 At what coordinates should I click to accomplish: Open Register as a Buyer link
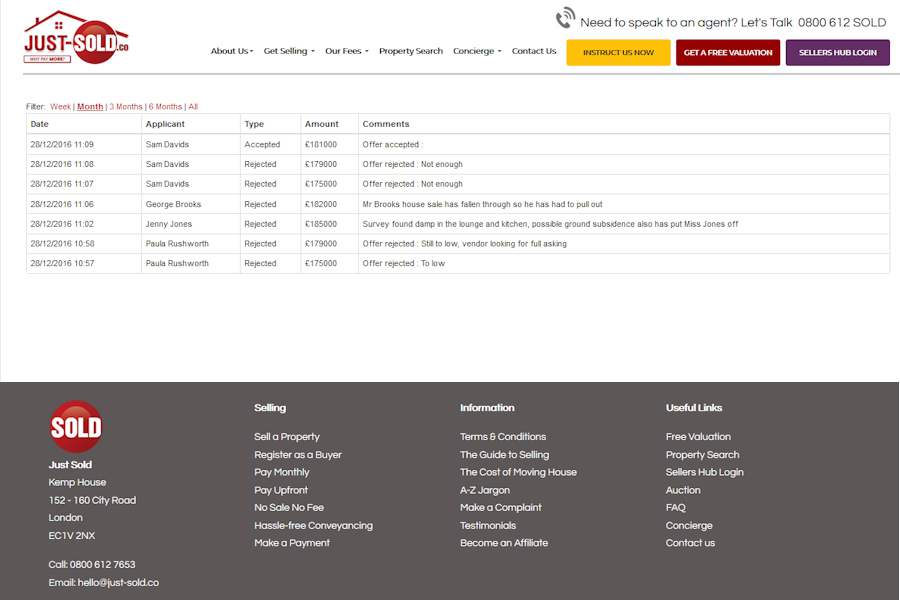(298, 455)
